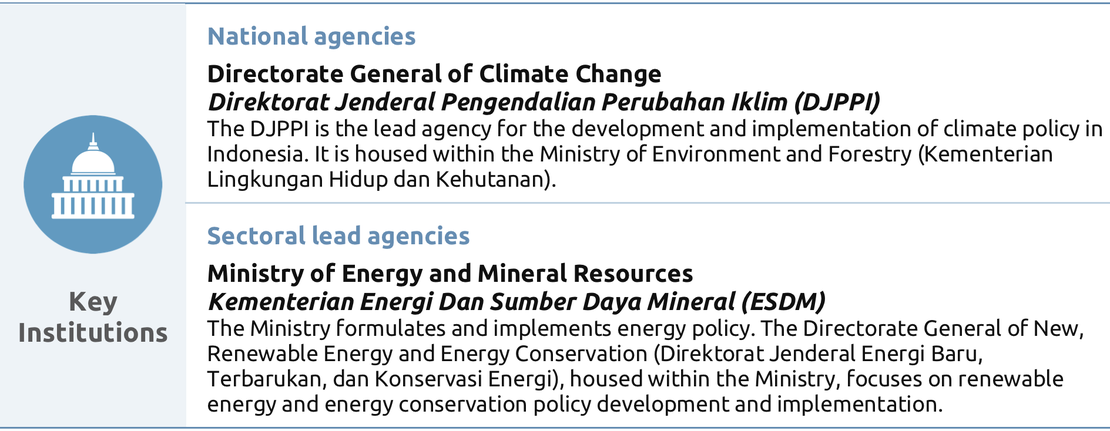Viewport: 1110px width, 431px height.
Task: Click Ministry of Energy and Mineral Resources title
Action: [450, 273]
